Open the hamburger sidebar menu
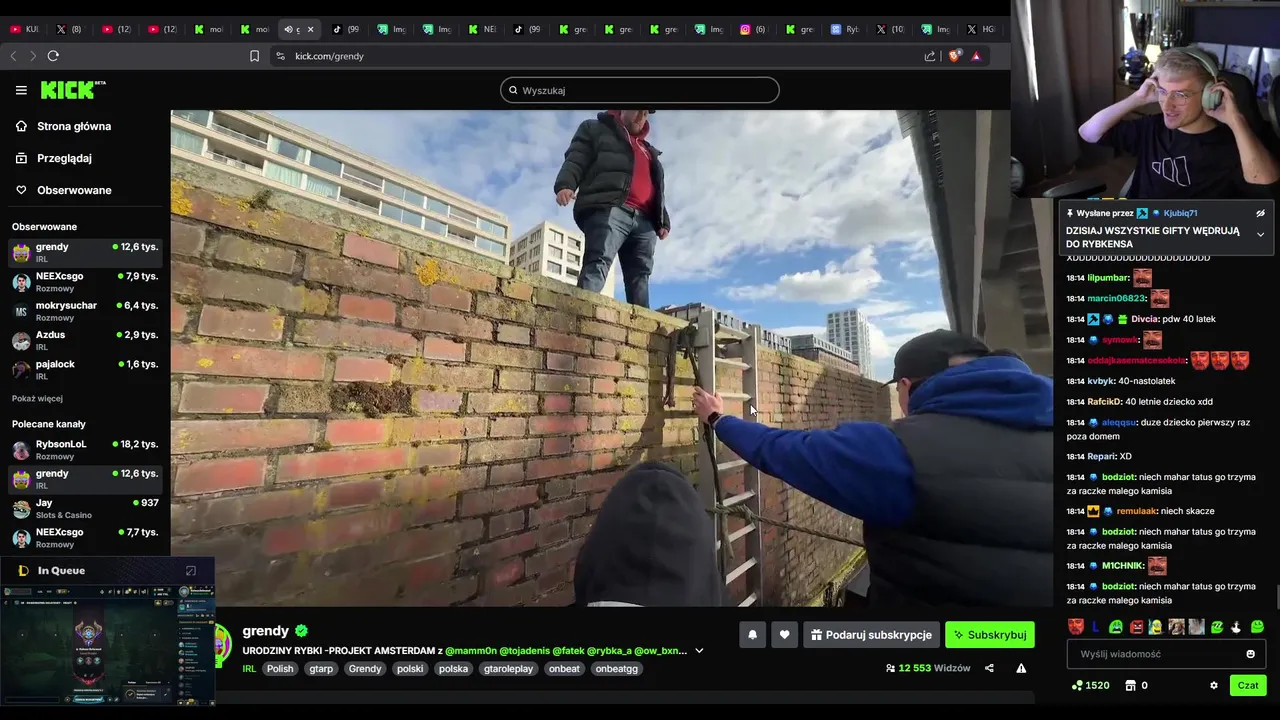This screenshot has height=720, width=1280. pyautogui.click(x=21, y=90)
